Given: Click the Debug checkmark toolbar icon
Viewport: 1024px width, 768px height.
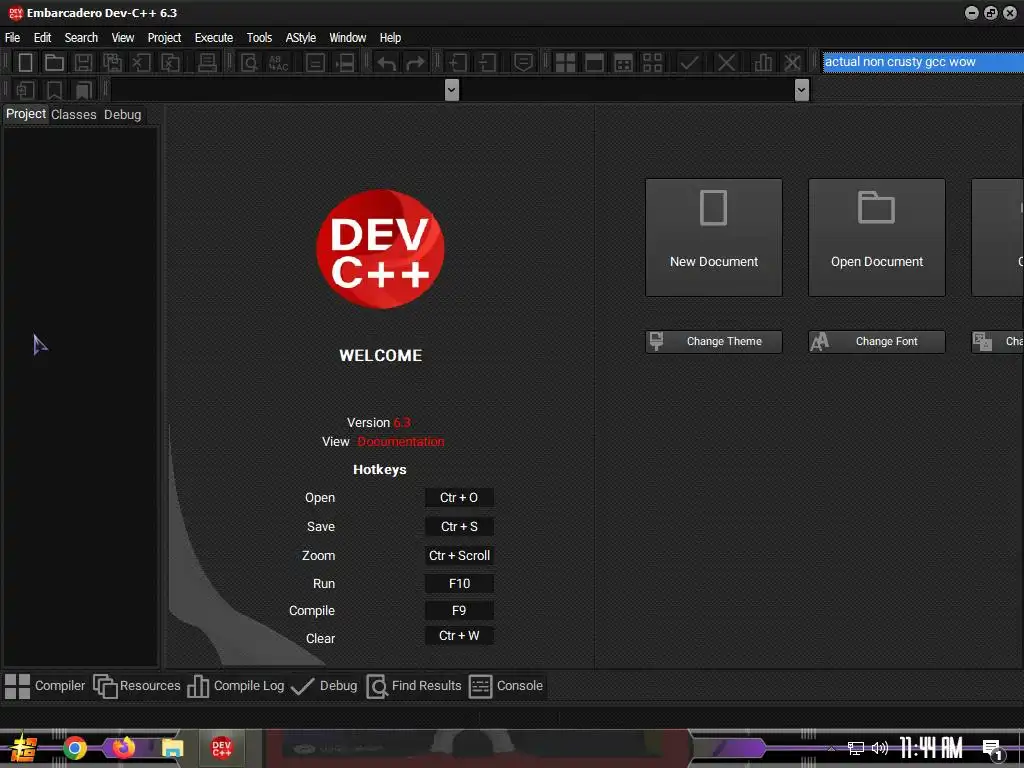Looking at the screenshot, I should coord(689,63).
